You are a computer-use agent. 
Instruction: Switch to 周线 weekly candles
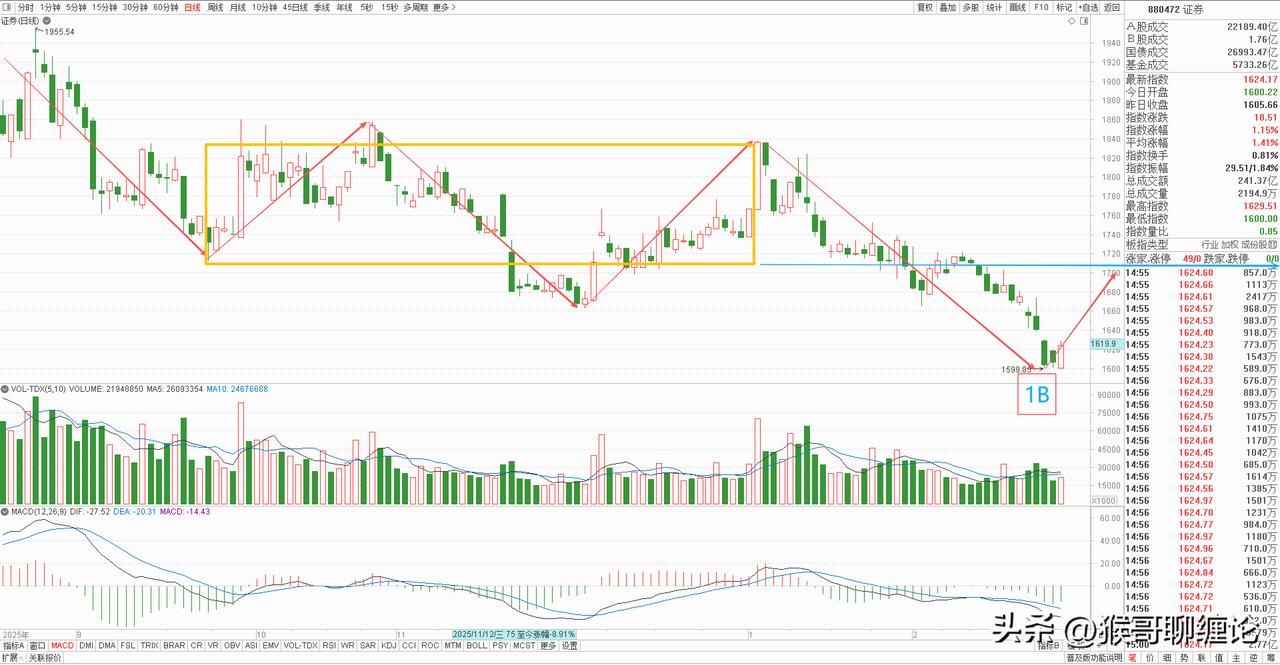(x=215, y=6)
